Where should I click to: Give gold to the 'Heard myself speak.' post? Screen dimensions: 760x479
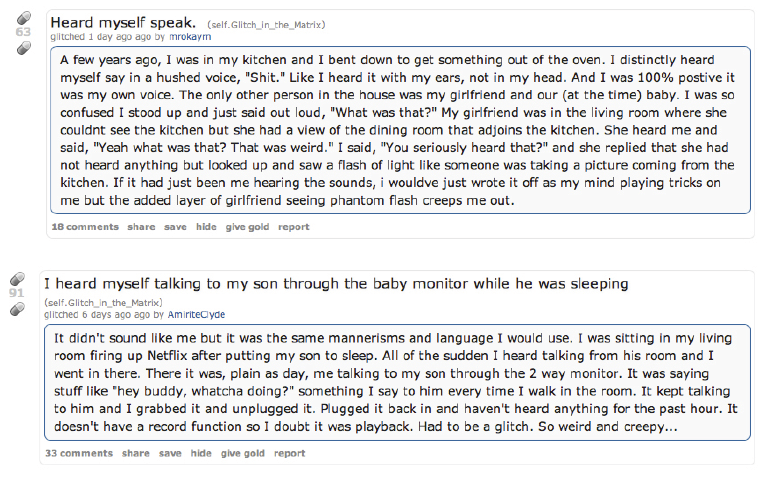247,227
